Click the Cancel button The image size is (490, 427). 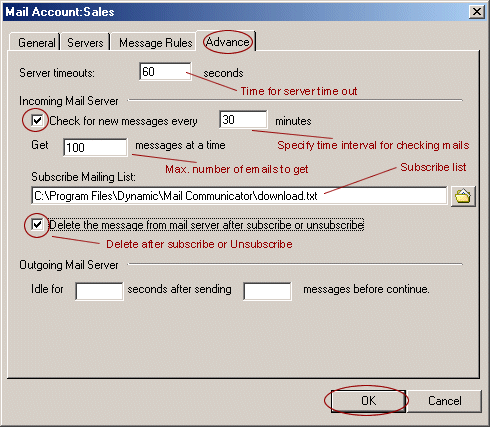(445, 401)
